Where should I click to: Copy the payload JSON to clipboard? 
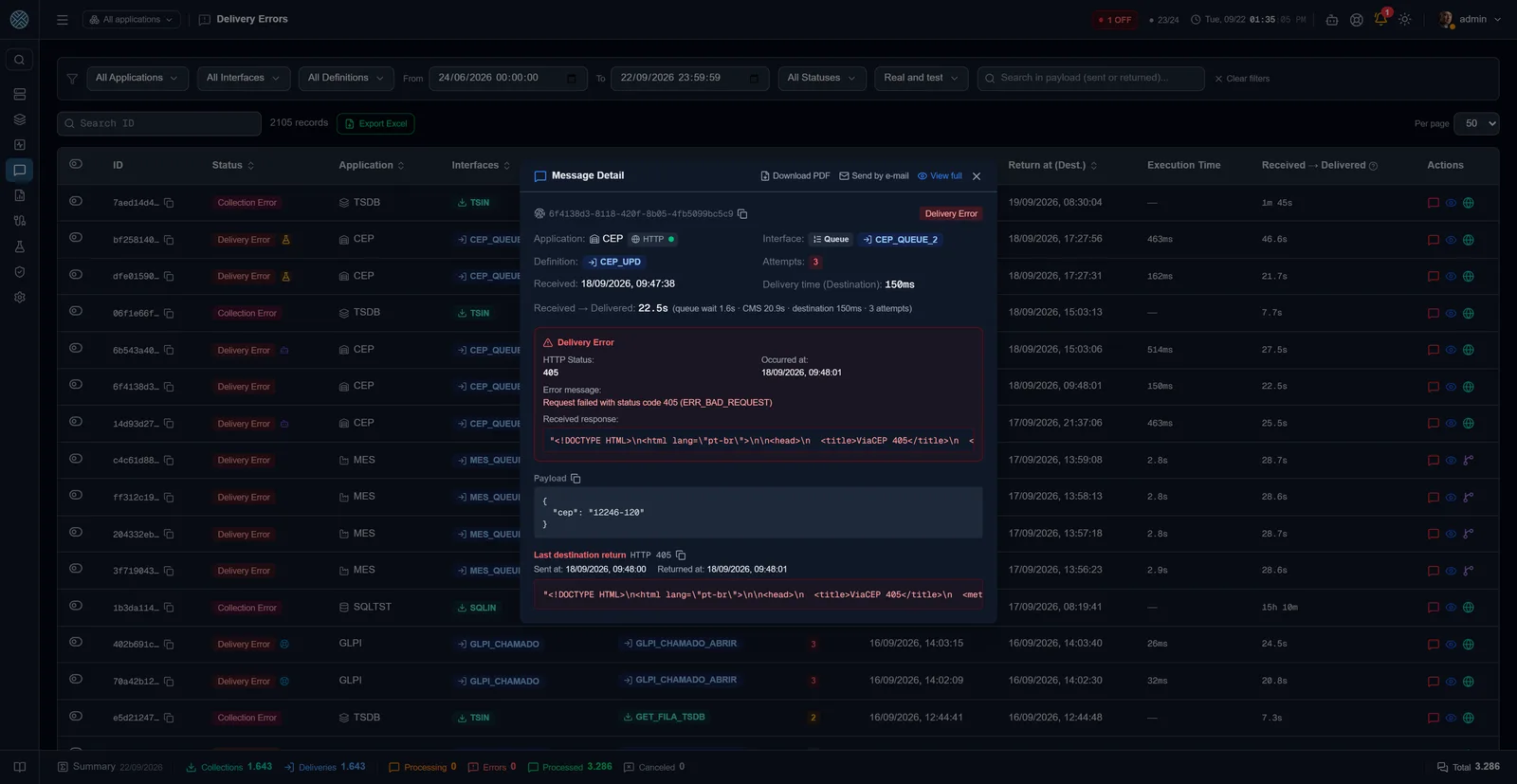(x=576, y=479)
